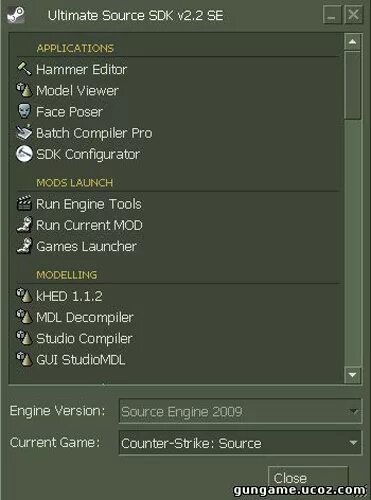Image resolution: width=371 pixels, height=500 pixels.
Task: Click the Model Viewer icon
Action: 24,90
